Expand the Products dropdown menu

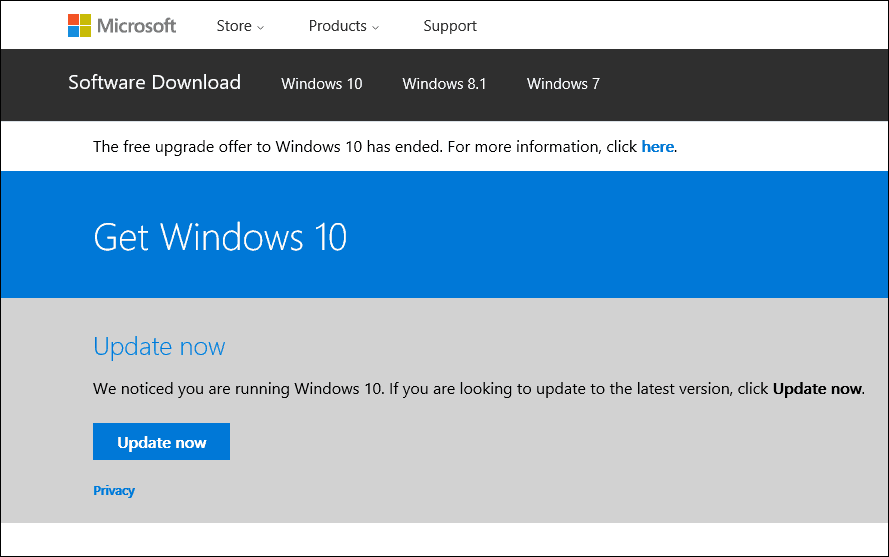click(x=344, y=26)
